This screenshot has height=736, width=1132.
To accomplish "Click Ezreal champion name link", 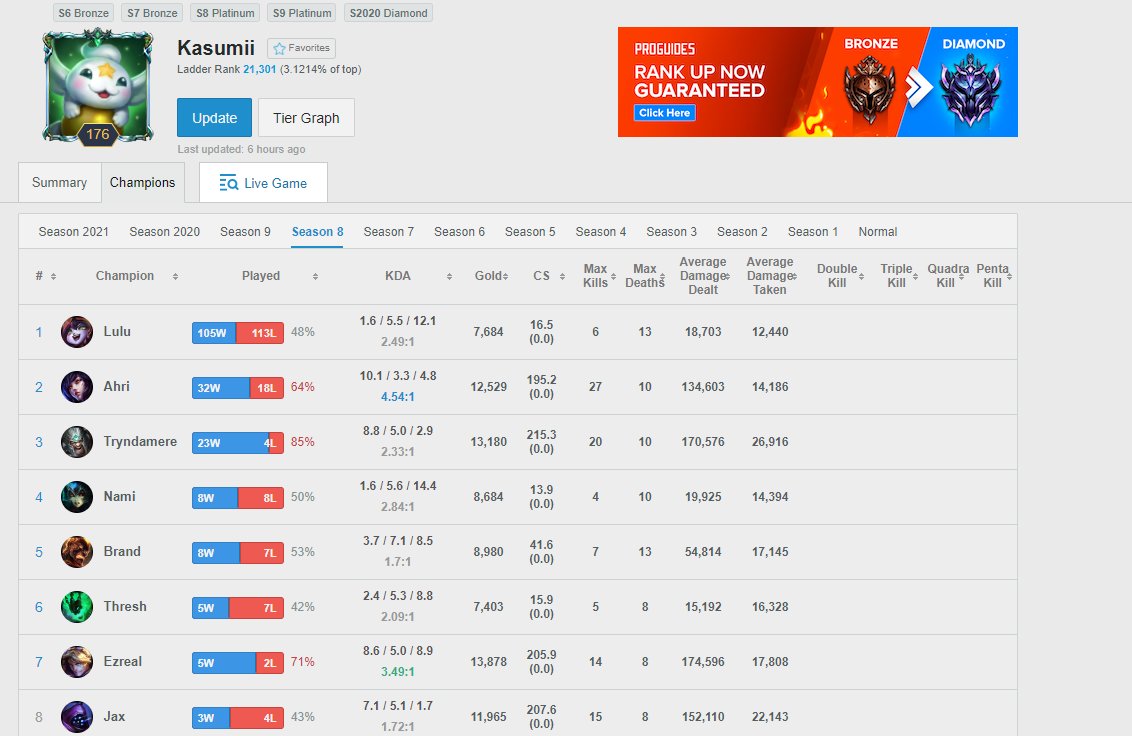I will tap(123, 661).
